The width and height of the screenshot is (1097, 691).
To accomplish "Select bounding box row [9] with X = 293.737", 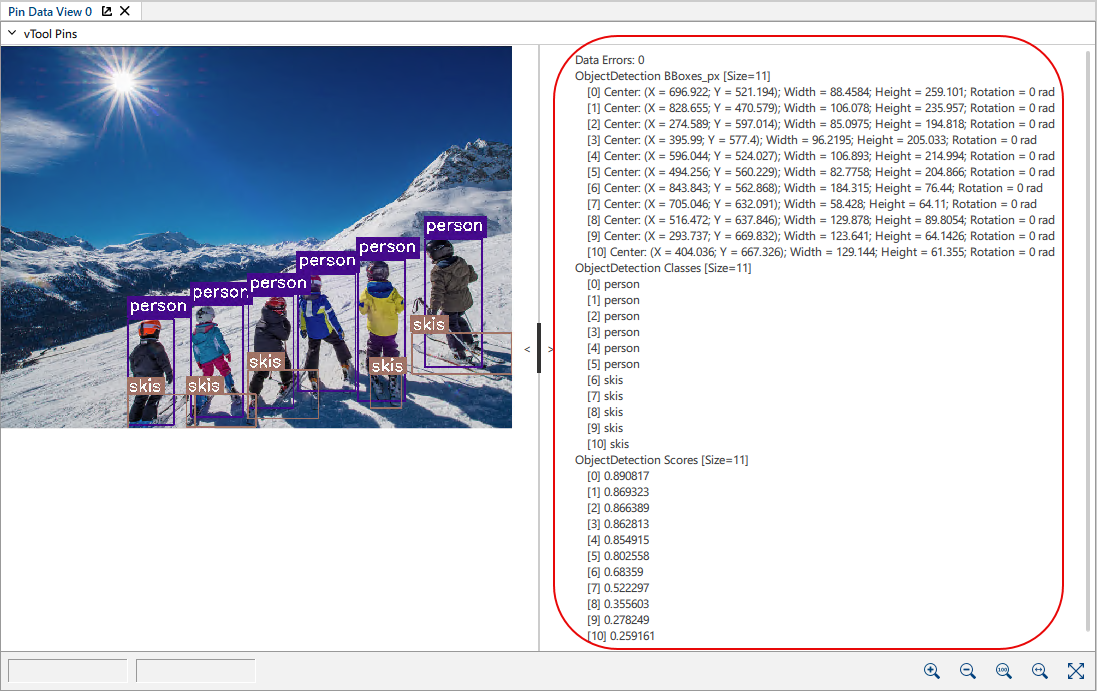I will (821, 236).
